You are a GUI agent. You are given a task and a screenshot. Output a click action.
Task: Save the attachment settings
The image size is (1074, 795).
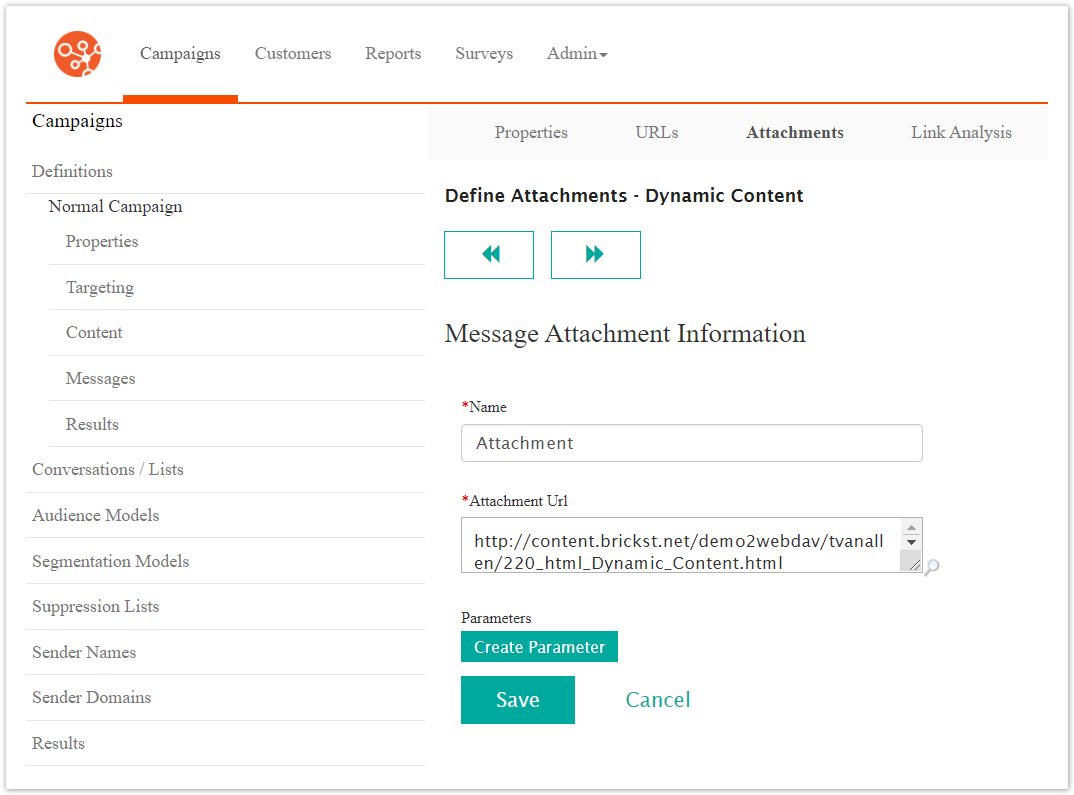[518, 700]
